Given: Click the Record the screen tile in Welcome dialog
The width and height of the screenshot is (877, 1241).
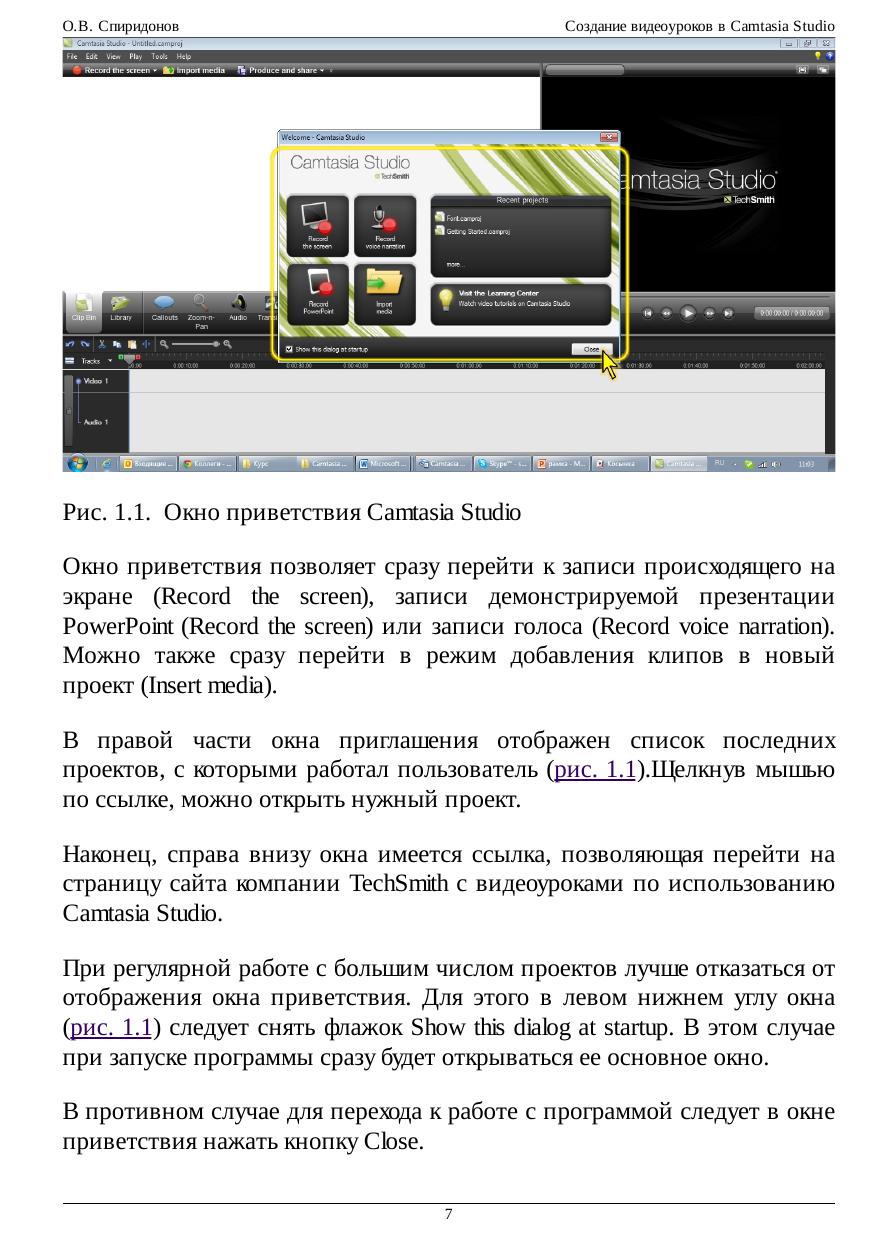Looking at the screenshot, I should (316, 226).
